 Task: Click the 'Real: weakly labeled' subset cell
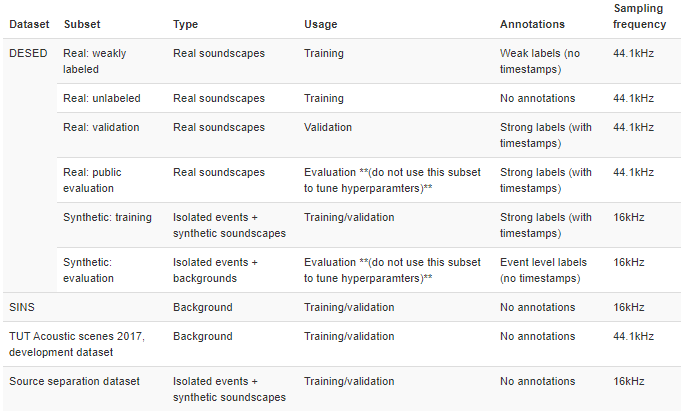(95, 60)
